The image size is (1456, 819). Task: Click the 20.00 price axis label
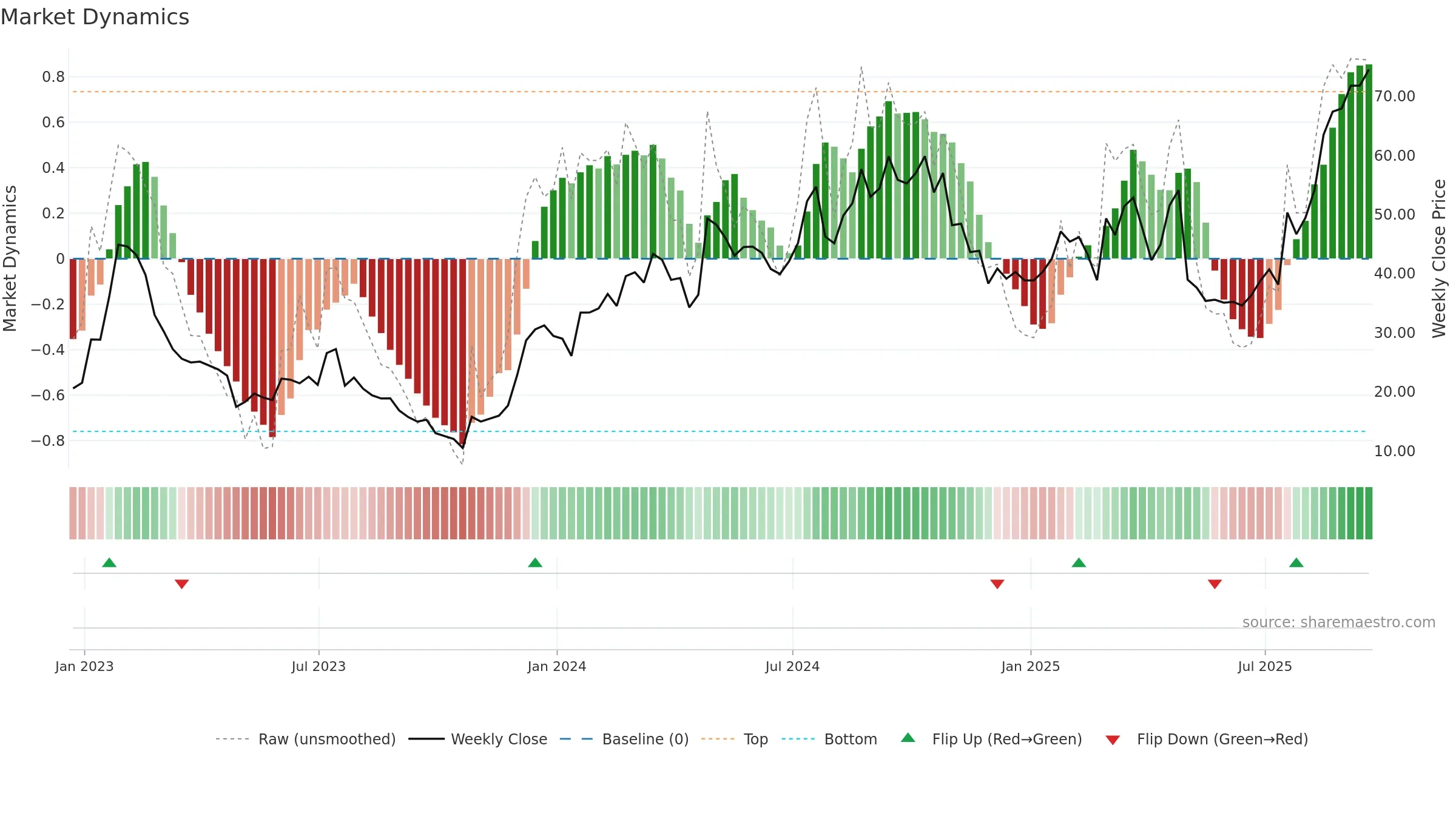(x=1394, y=392)
